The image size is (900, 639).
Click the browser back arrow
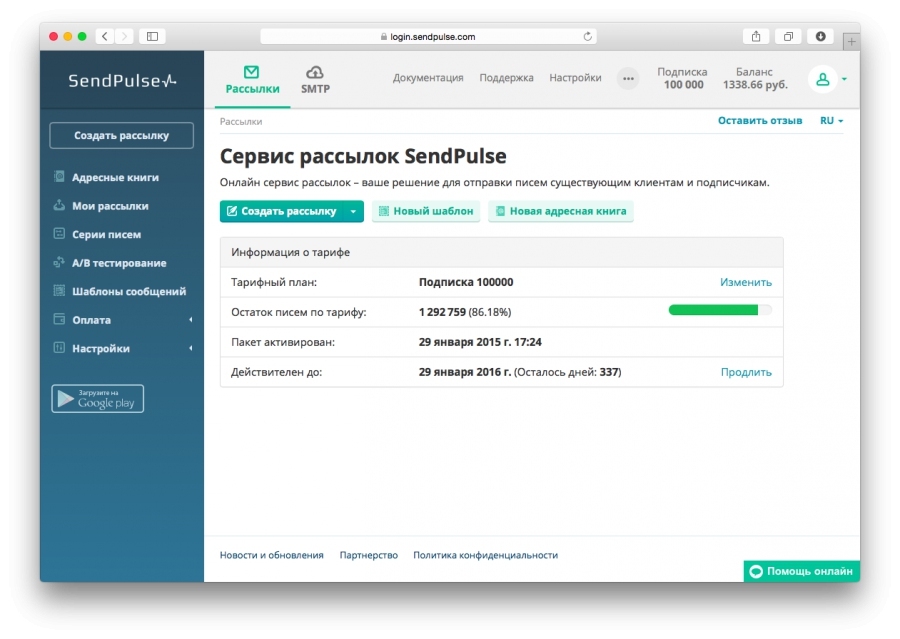tap(104, 37)
